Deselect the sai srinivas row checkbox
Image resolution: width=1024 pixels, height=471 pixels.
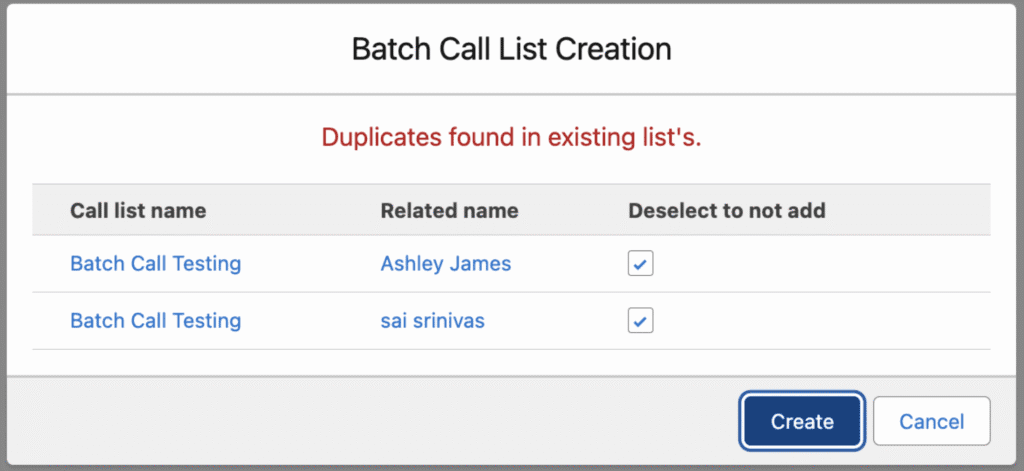click(x=640, y=321)
